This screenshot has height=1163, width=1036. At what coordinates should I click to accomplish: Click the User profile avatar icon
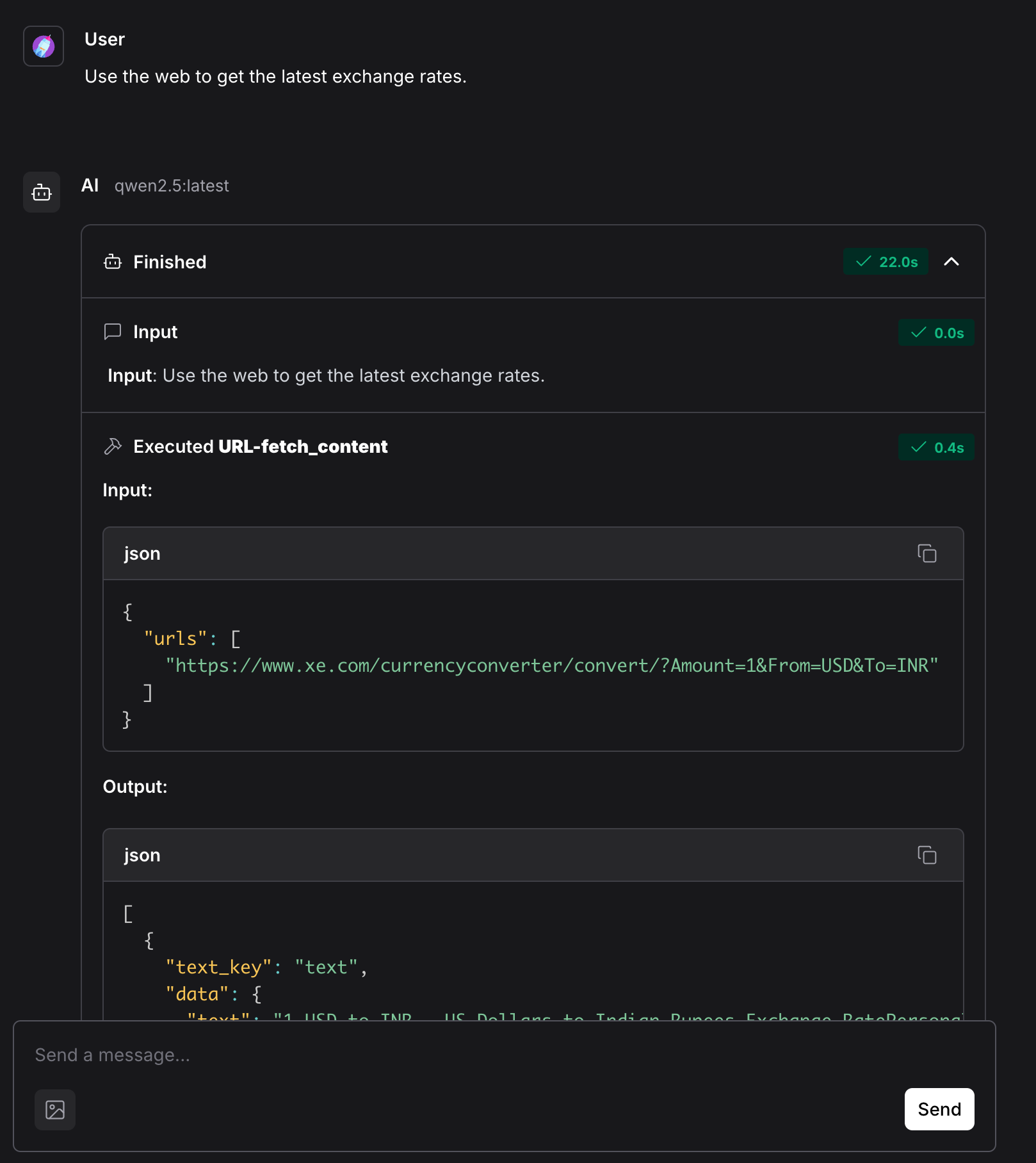(x=43, y=46)
